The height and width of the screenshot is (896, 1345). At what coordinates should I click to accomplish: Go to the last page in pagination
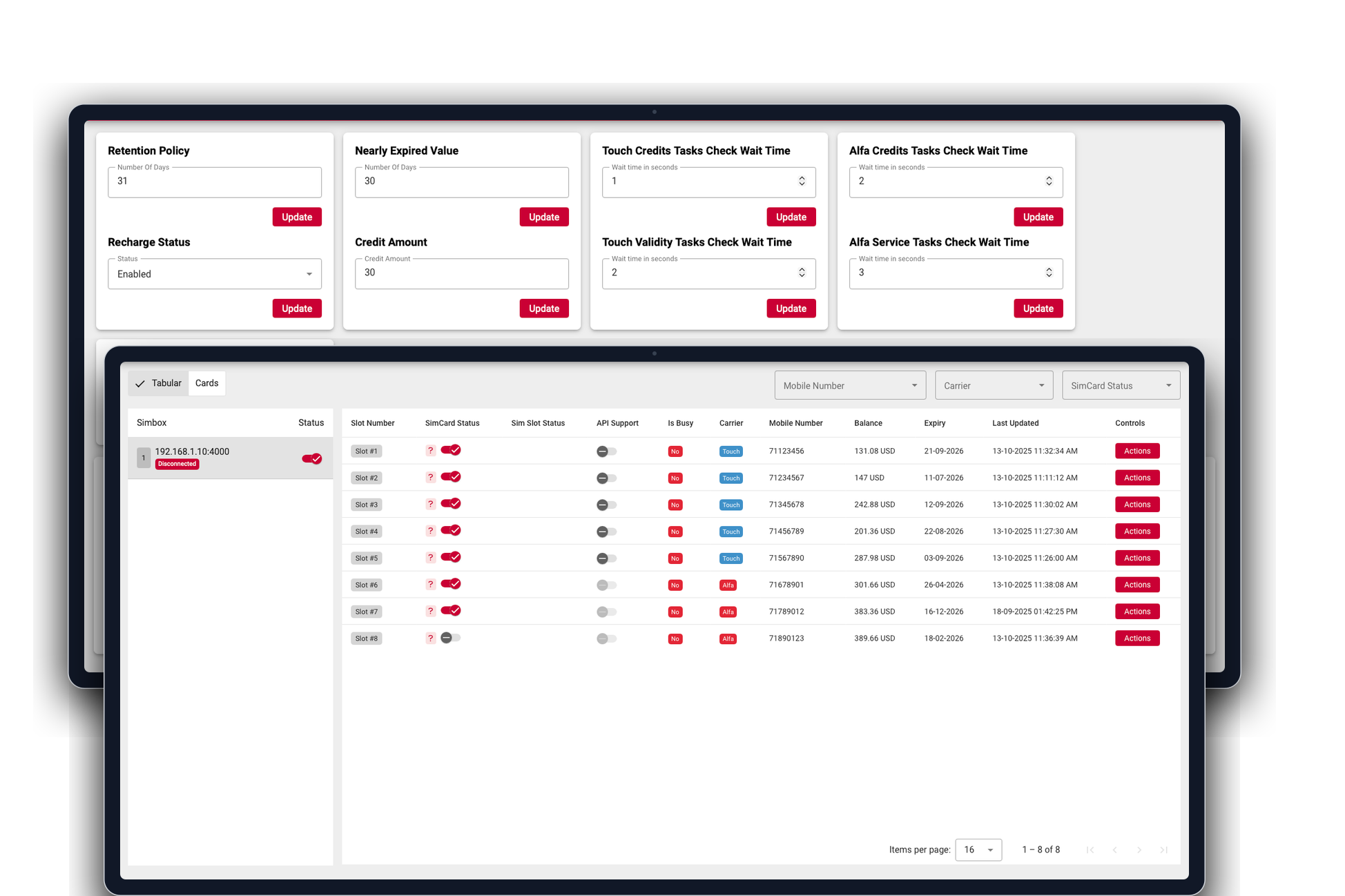click(x=1164, y=850)
